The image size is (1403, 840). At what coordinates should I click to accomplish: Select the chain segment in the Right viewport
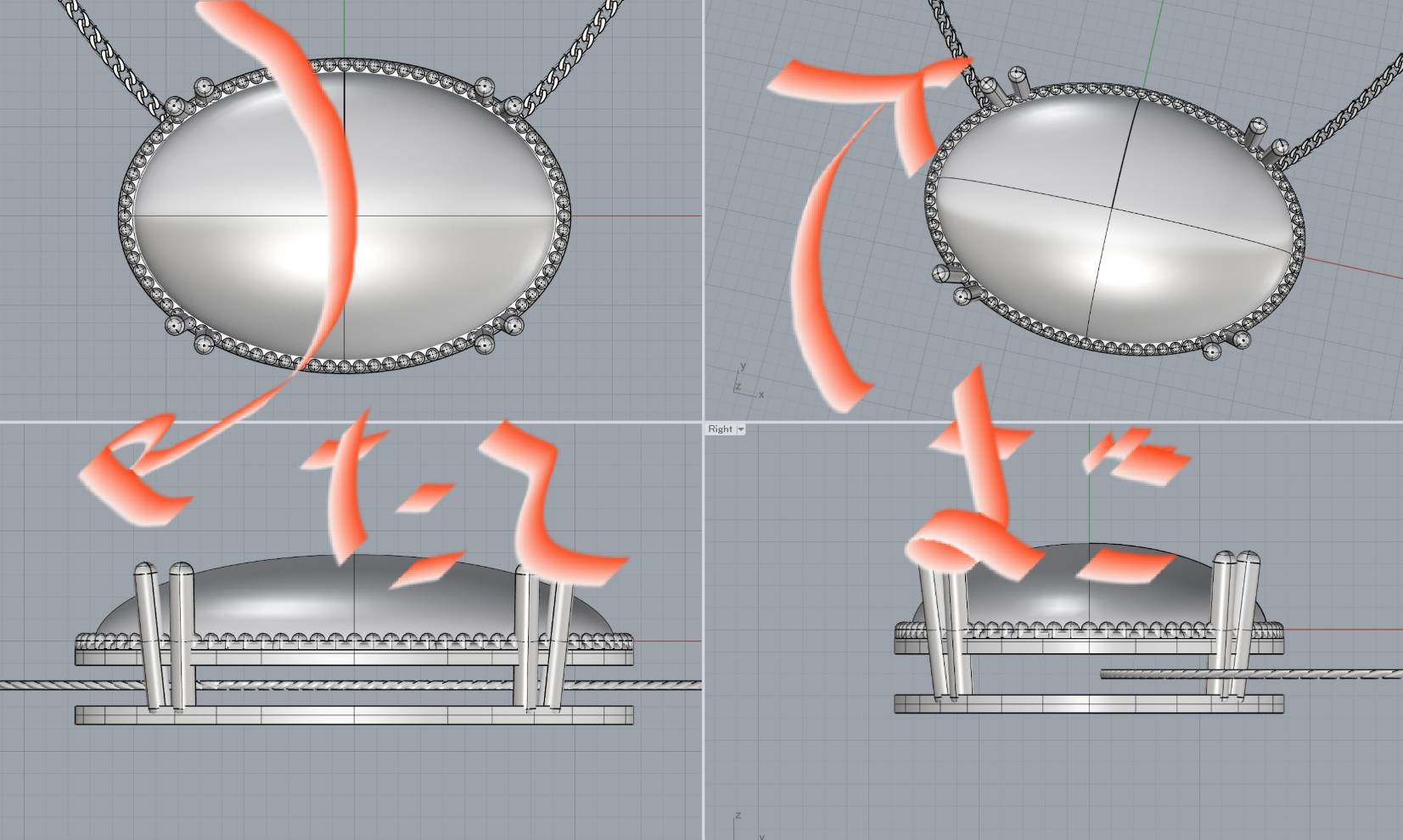coord(1251,674)
